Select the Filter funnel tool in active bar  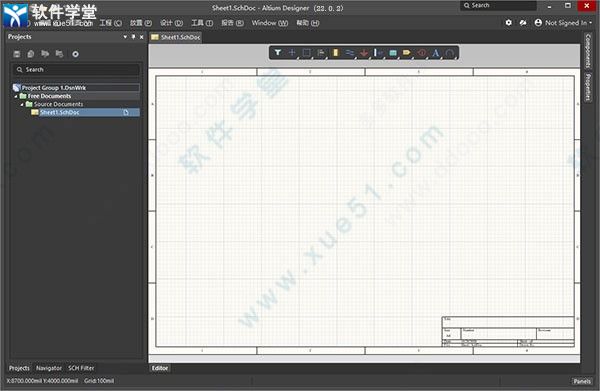pyautogui.click(x=278, y=53)
